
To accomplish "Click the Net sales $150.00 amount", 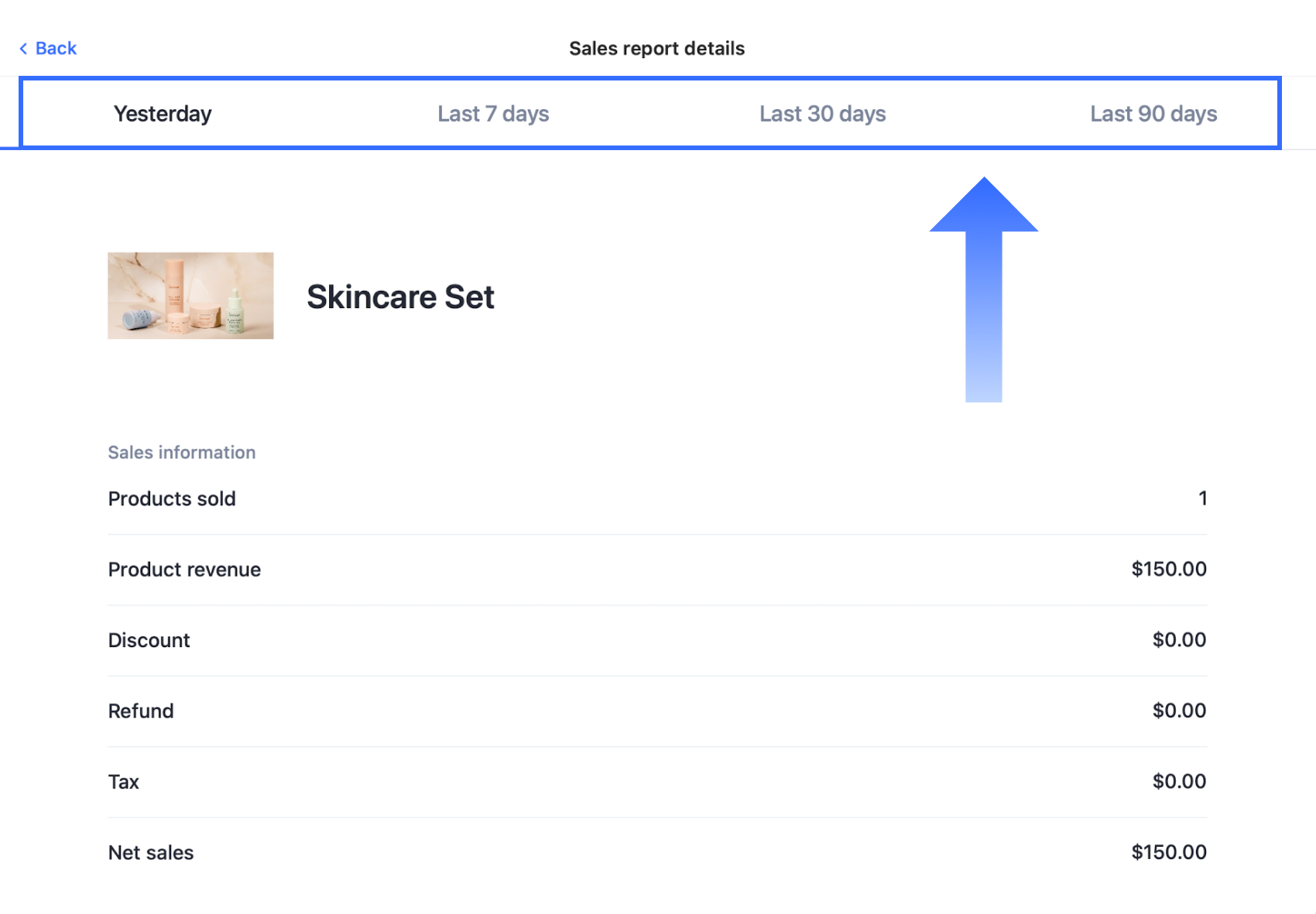I will 1168,852.
